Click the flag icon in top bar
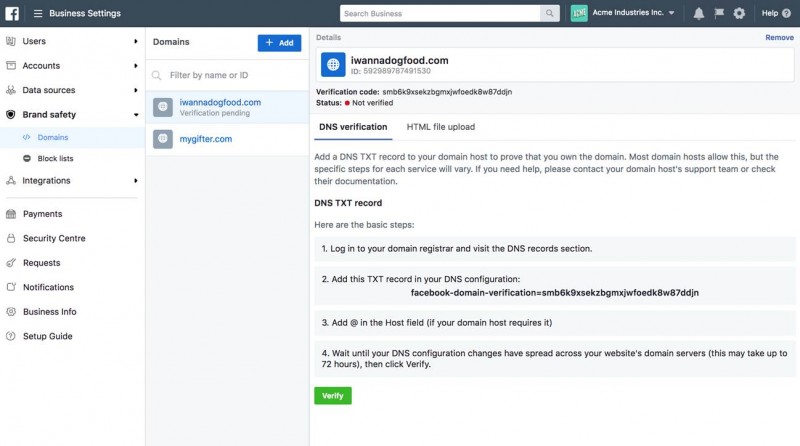Screen dimensions: 800x446 coord(719,13)
